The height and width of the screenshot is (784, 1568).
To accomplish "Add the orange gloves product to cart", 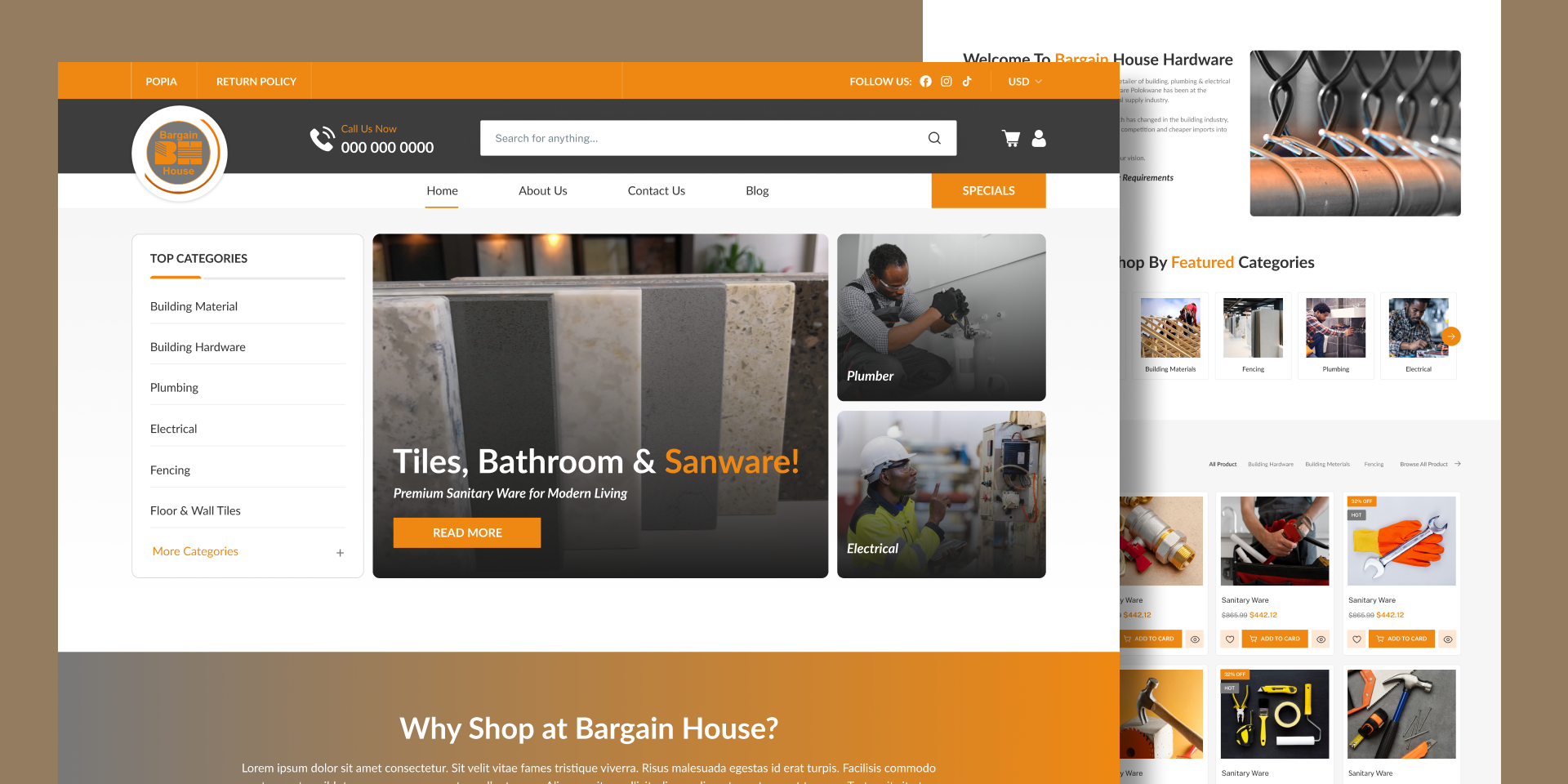I will pyautogui.click(x=1401, y=639).
